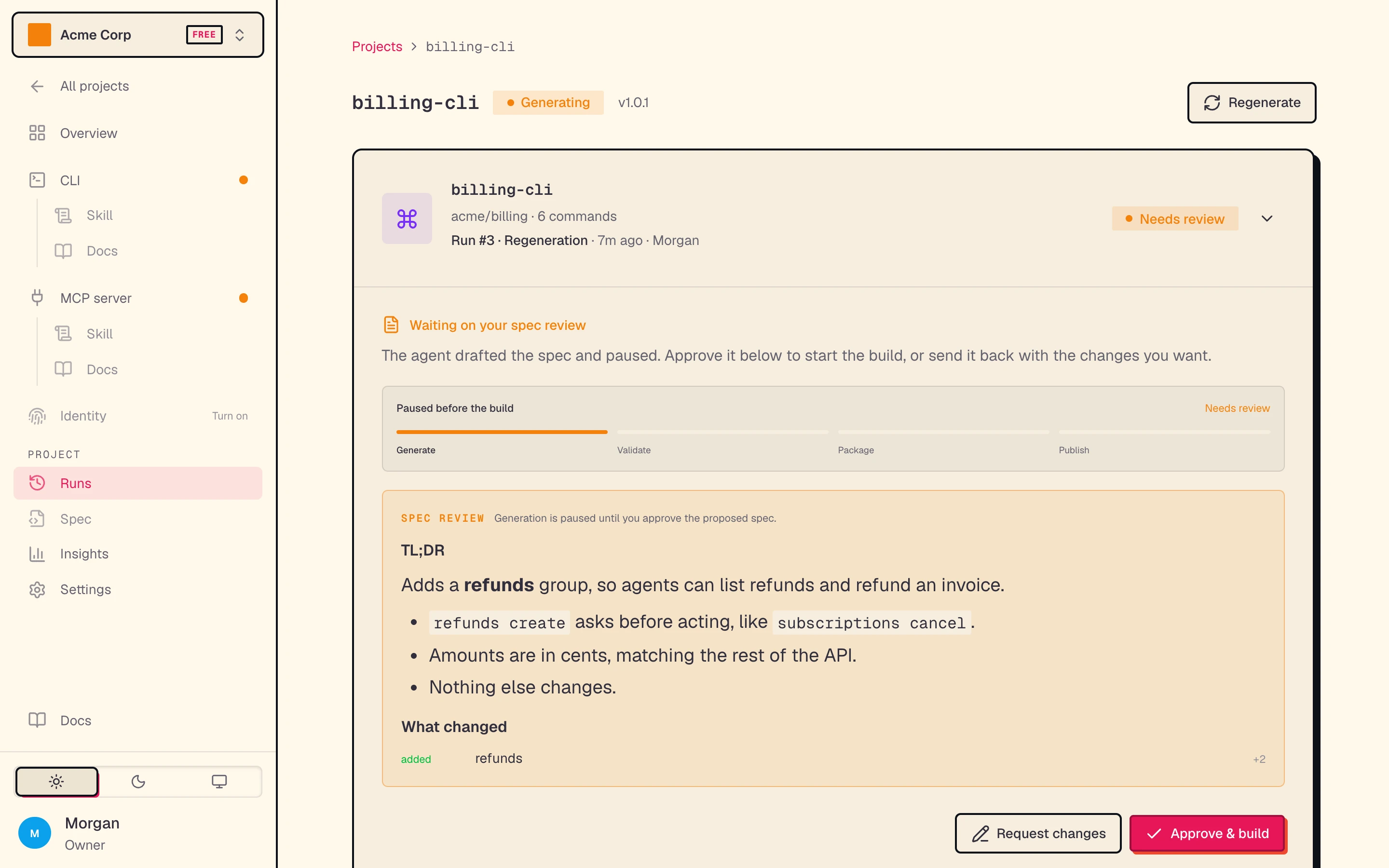Click the spec review document icon

click(x=391, y=325)
